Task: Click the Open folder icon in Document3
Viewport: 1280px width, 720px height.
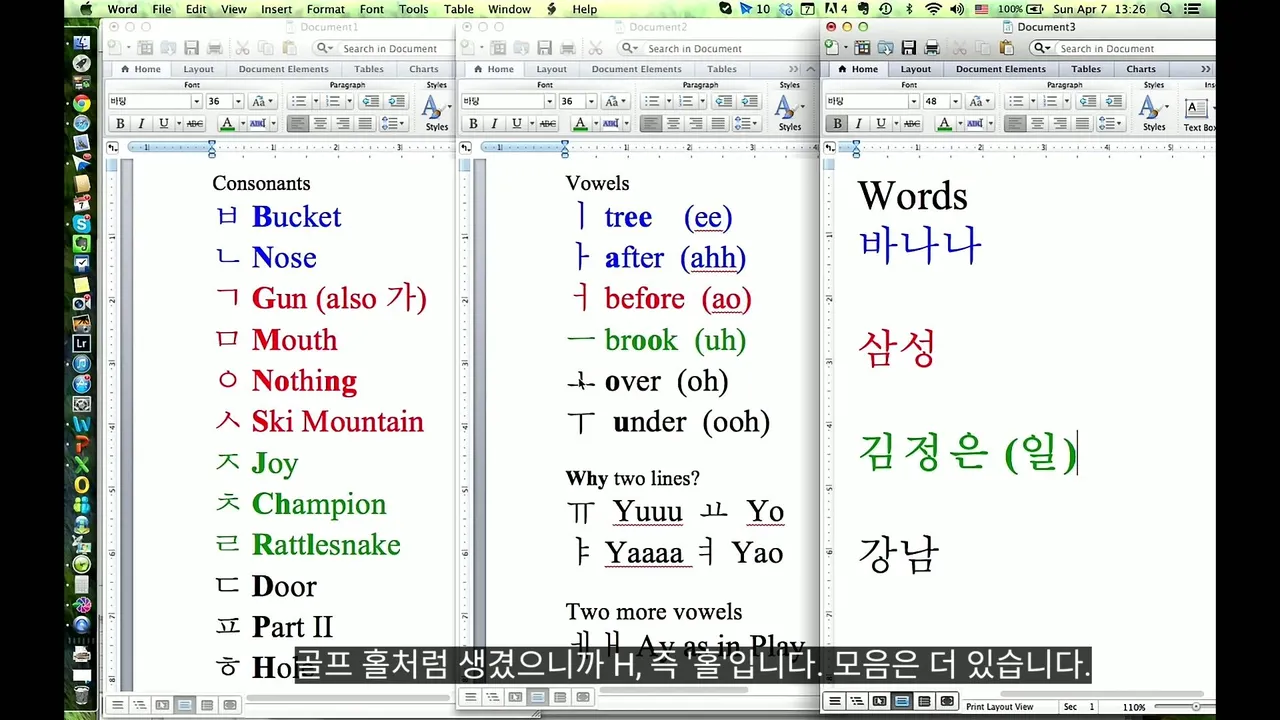Action: coord(886,47)
